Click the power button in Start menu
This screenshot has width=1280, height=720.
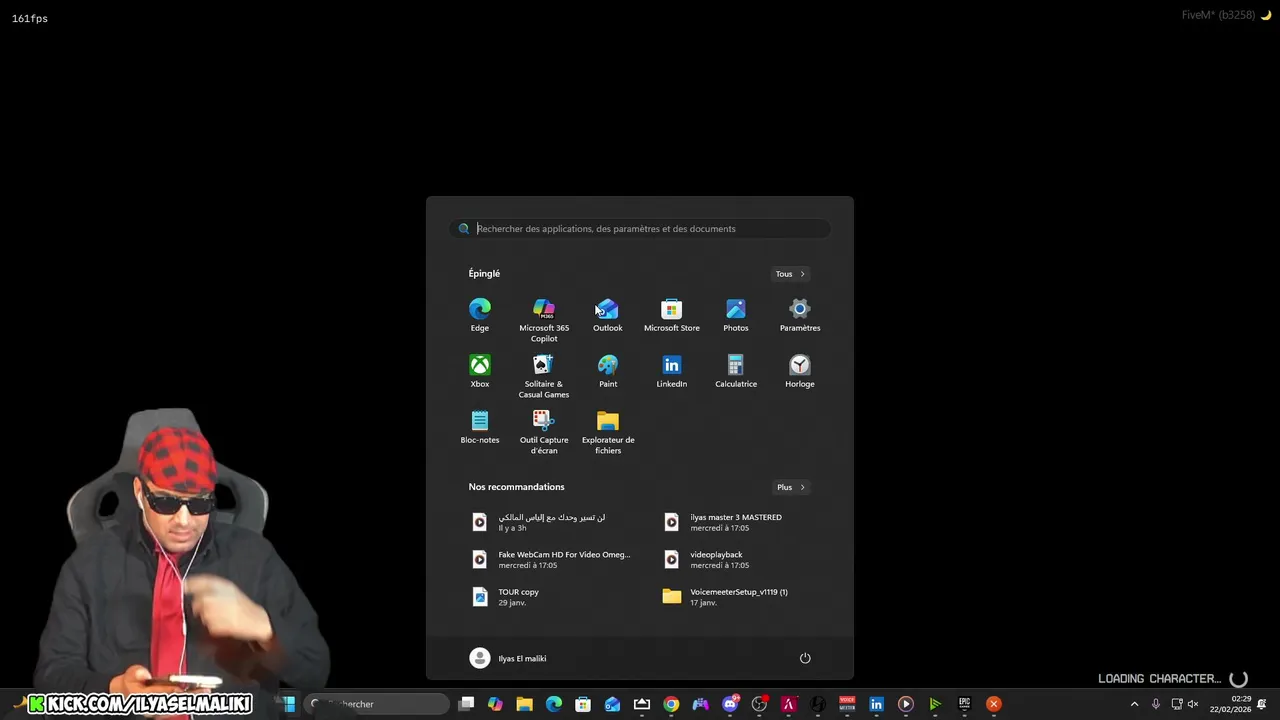(x=805, y=658)
